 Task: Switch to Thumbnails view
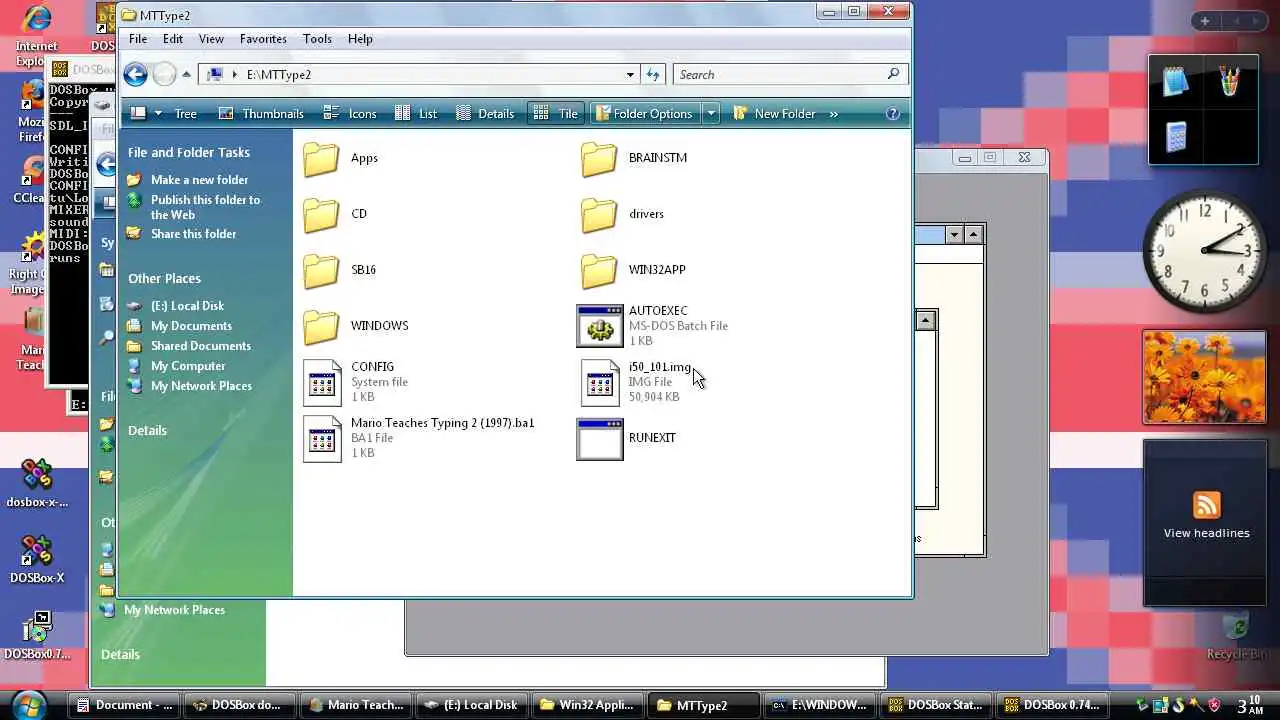pos(262,114)
